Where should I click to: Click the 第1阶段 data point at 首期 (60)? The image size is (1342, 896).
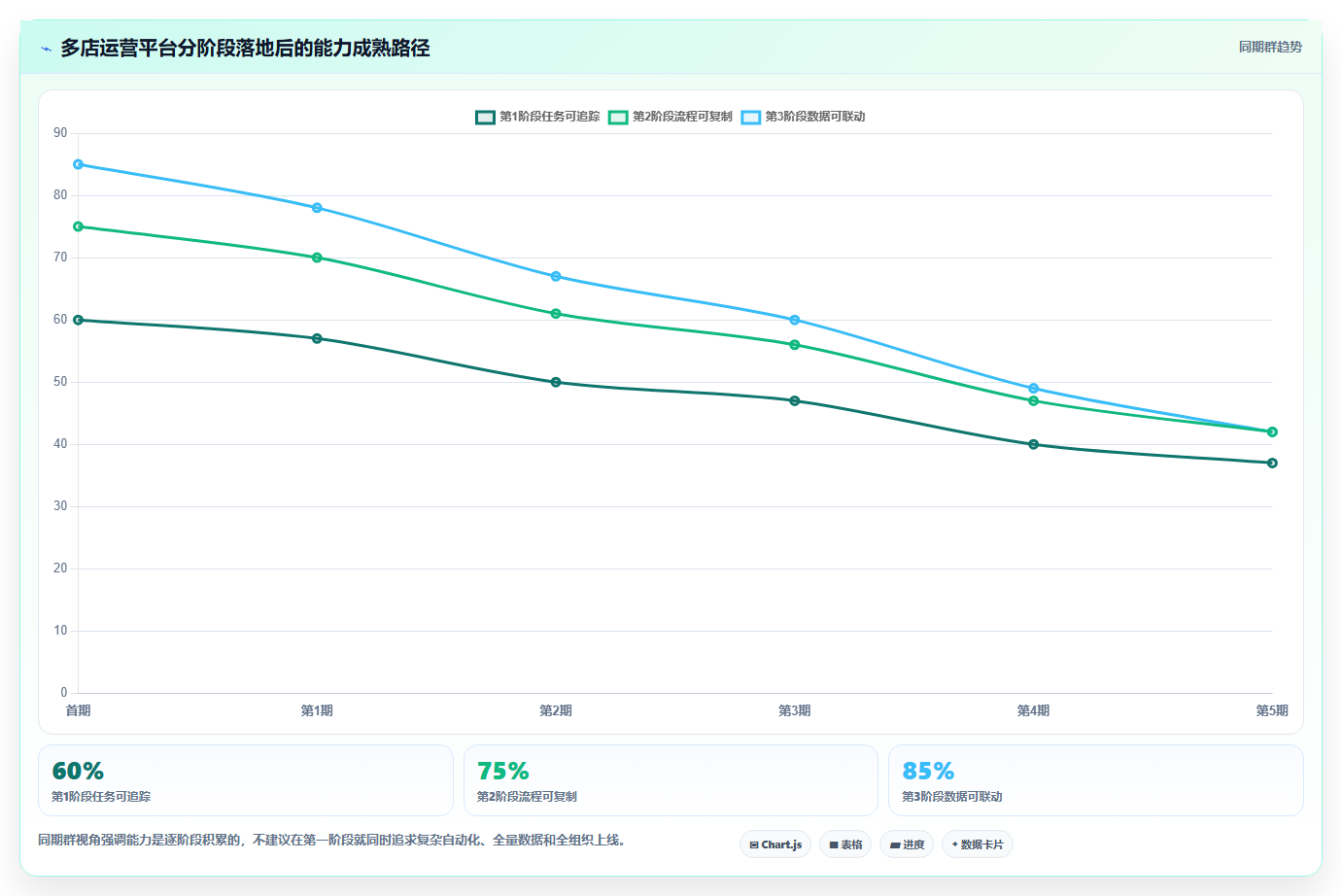(79, 320)
